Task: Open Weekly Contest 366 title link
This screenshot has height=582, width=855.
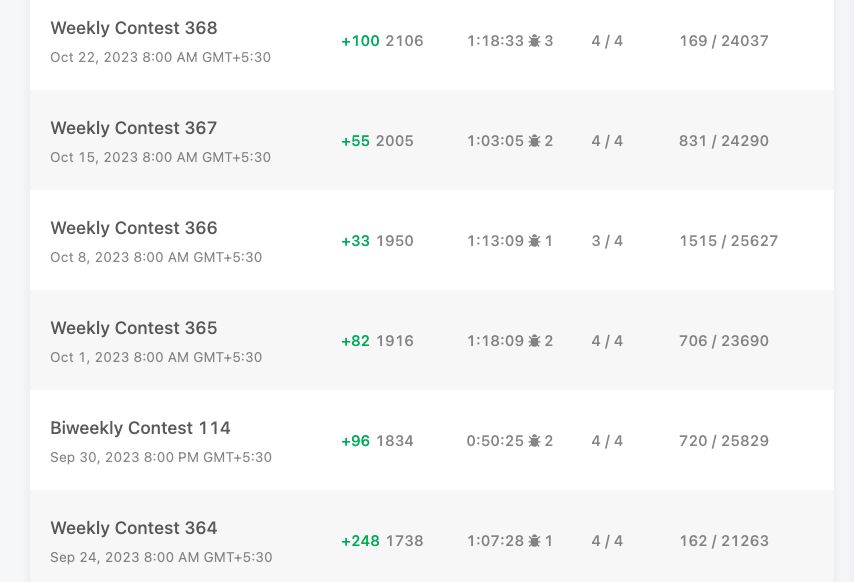Action: [x=134, y=227]
